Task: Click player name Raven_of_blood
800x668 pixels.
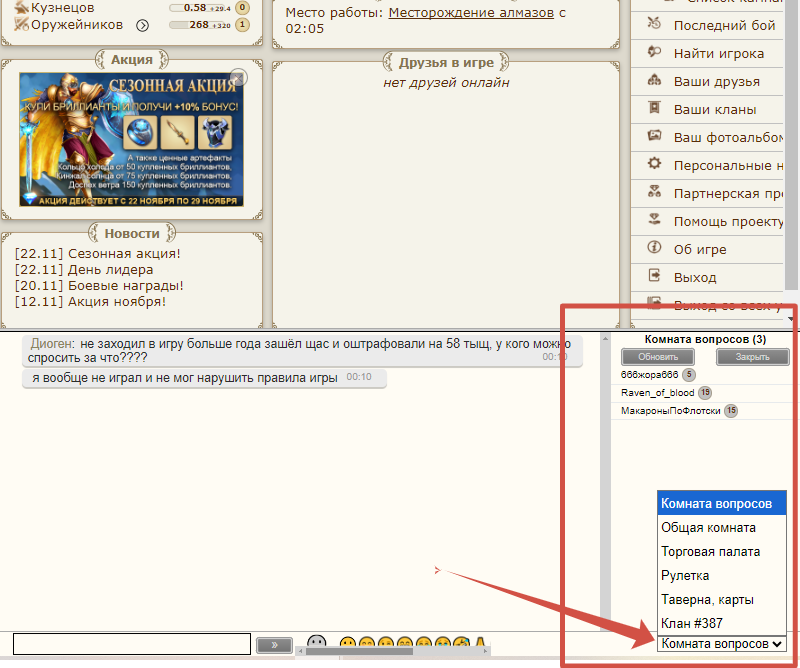Action: [x=657, y=392]
